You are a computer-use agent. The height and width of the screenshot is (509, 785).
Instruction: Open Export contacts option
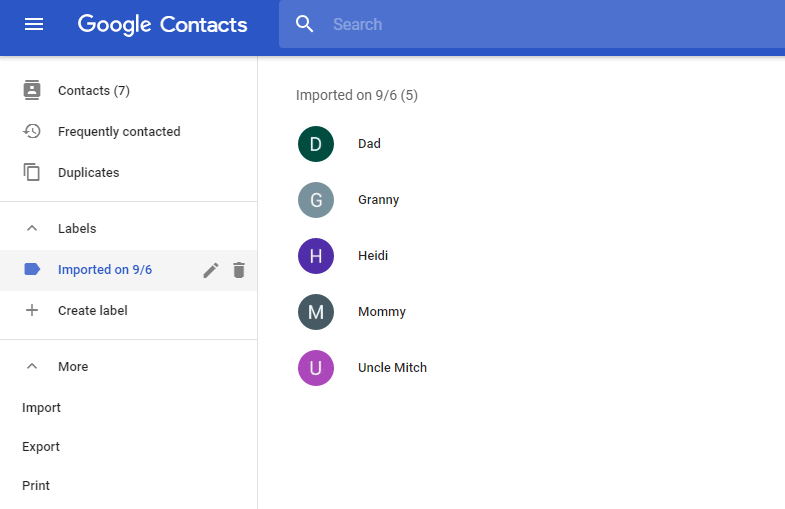tap(41, 447)
